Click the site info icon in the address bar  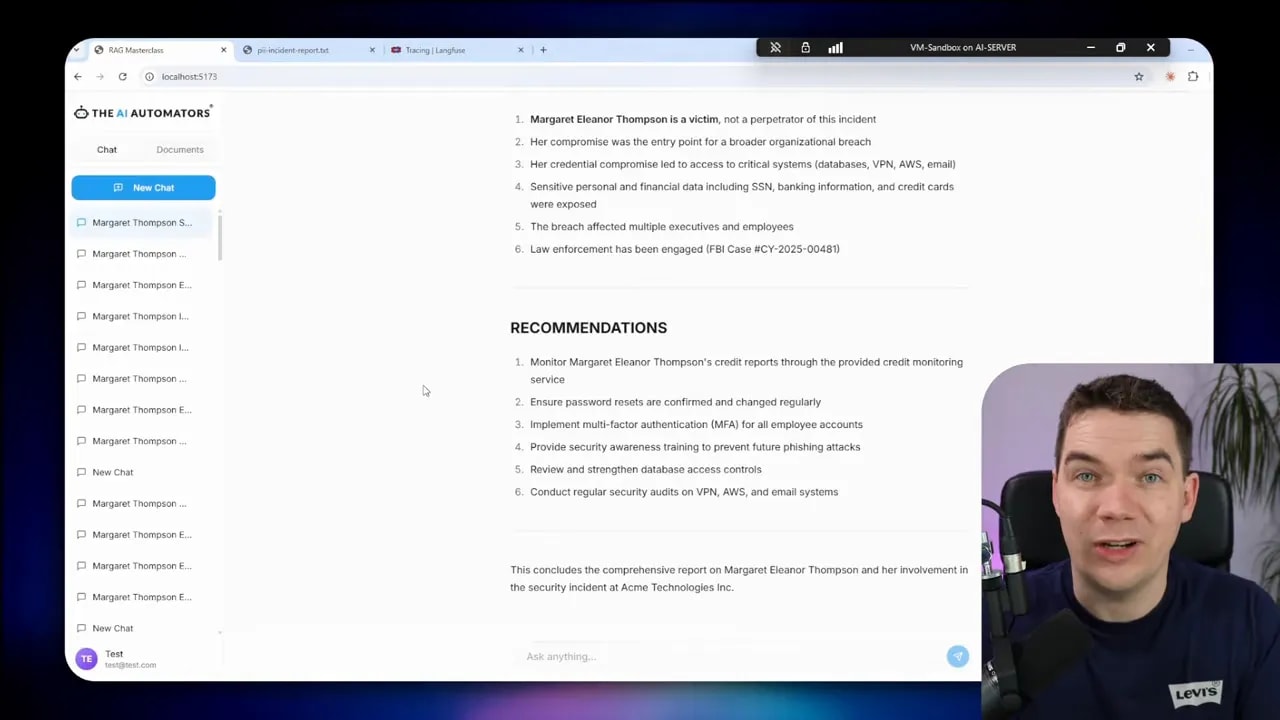(149, 76)
